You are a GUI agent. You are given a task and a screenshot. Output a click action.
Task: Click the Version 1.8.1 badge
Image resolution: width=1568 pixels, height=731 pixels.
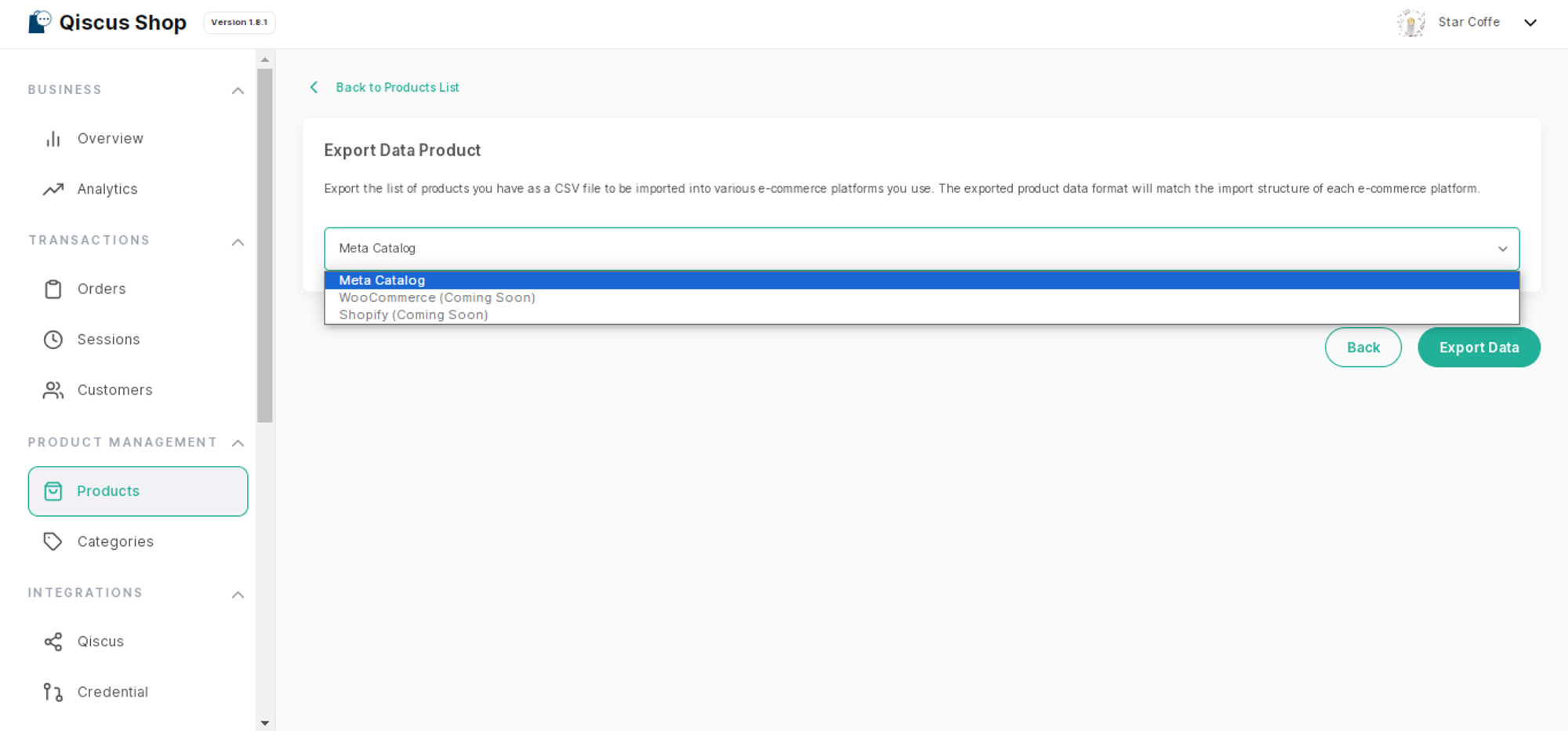tap(239, 23)
